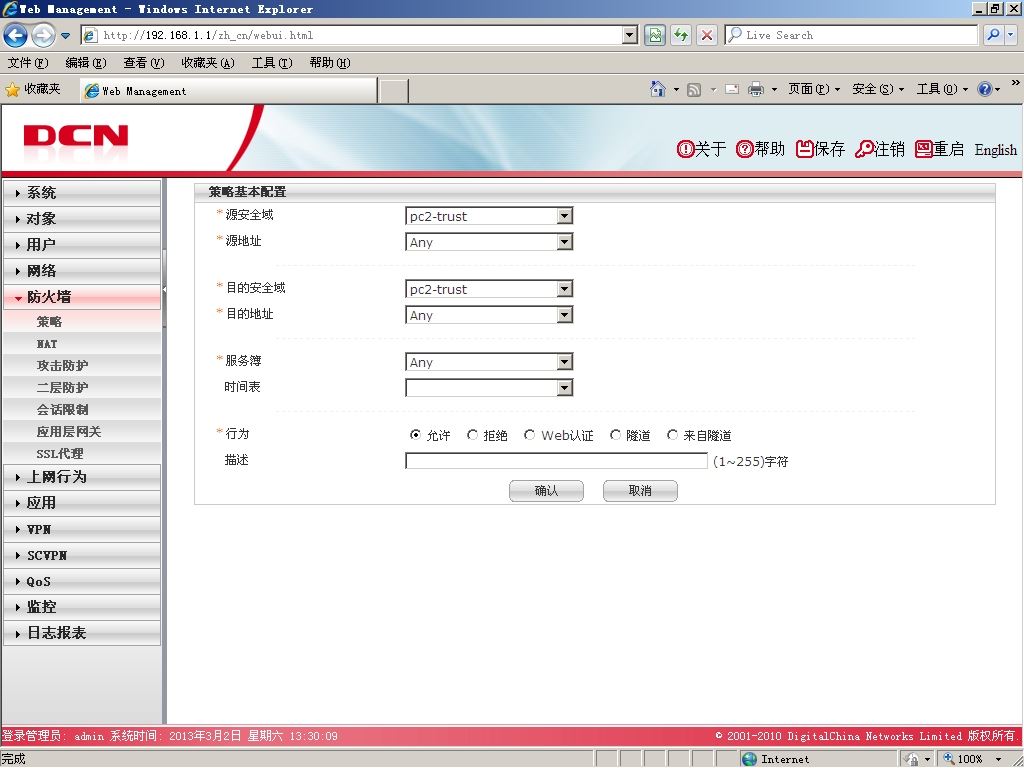Click the browser Forward arrow button
Image resolution: width=1024 pixels, height=768 pixels.
[x=43, y=35]
